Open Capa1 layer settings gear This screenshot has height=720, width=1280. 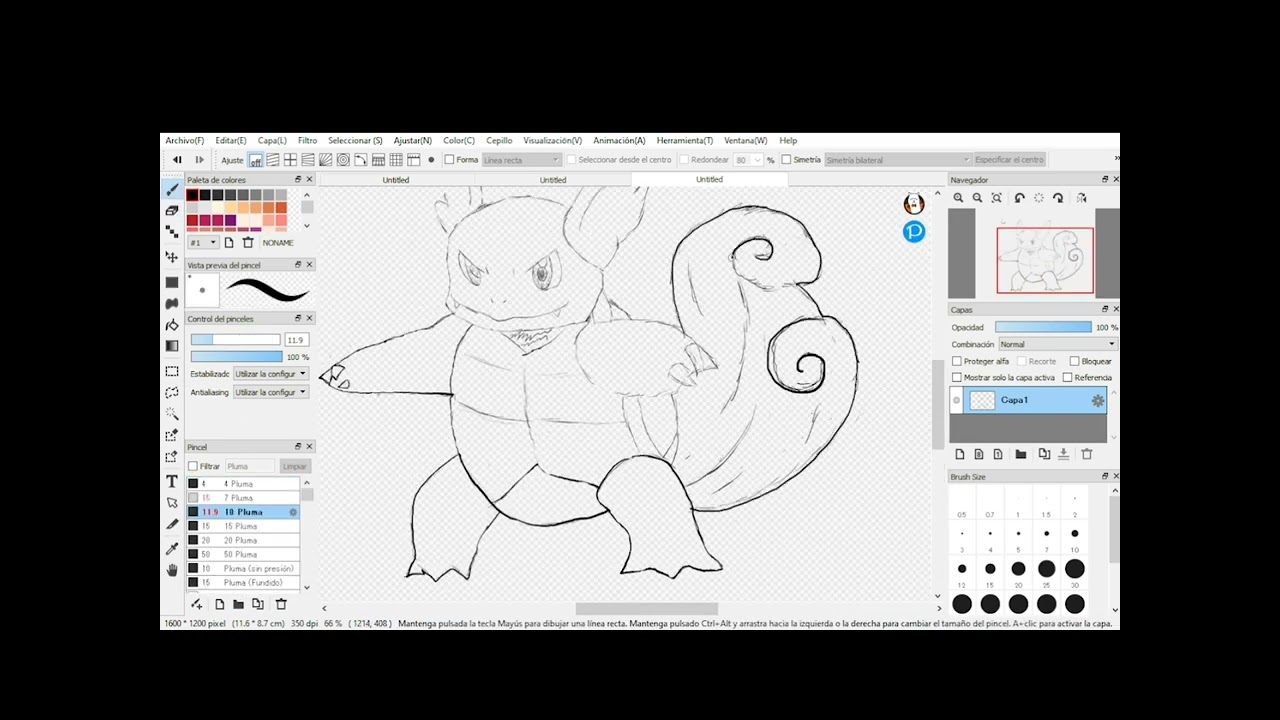coord(1097,400)
